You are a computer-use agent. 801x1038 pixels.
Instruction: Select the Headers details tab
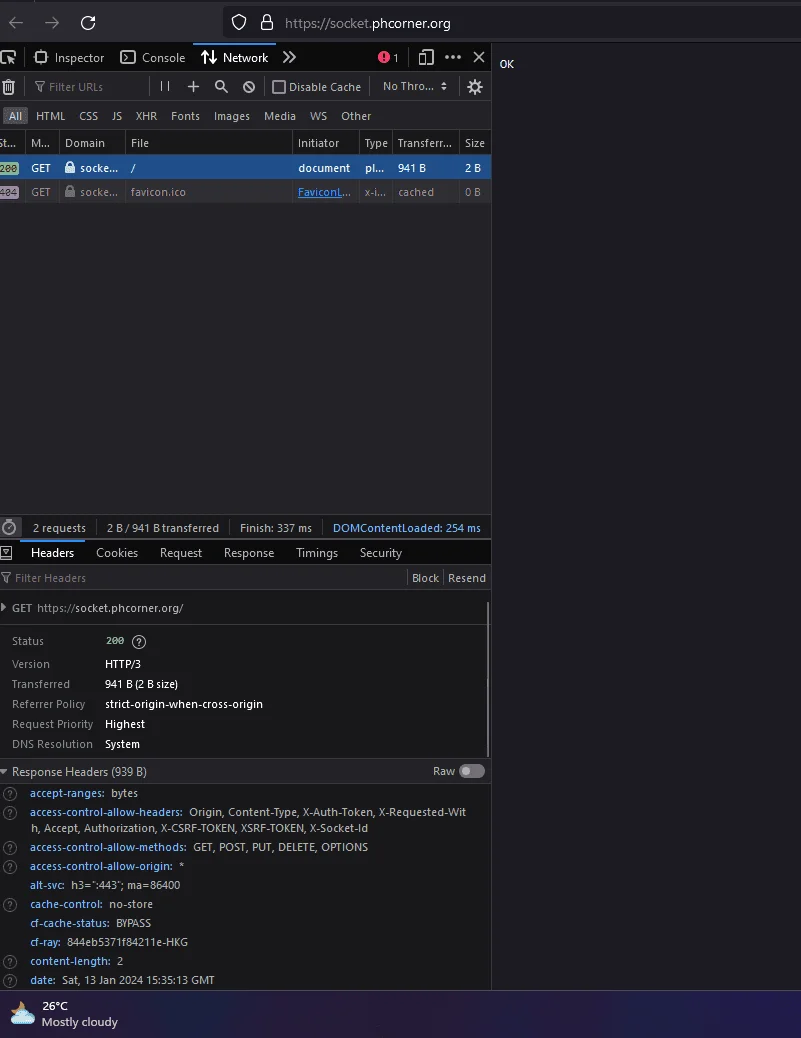pyautogui.click(x=52, y=553)
